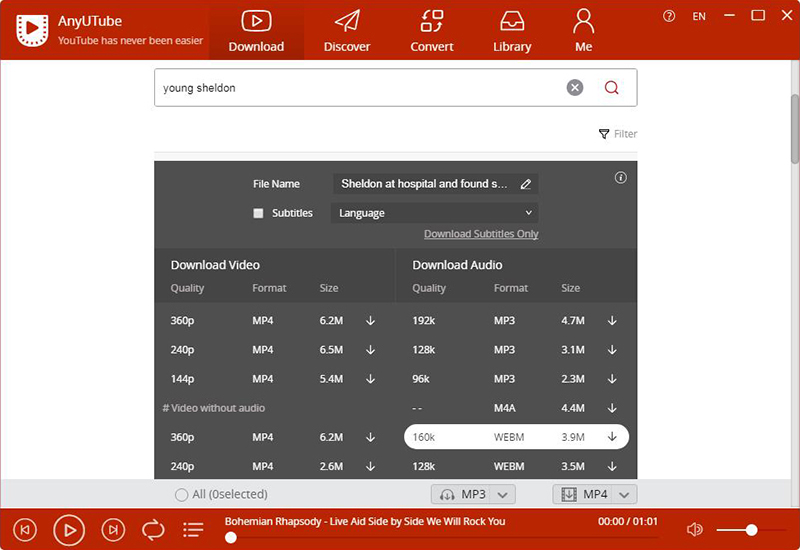Edit the file name with pencil icon
Viewport: 800px width, 550px height.
(526, 184)
